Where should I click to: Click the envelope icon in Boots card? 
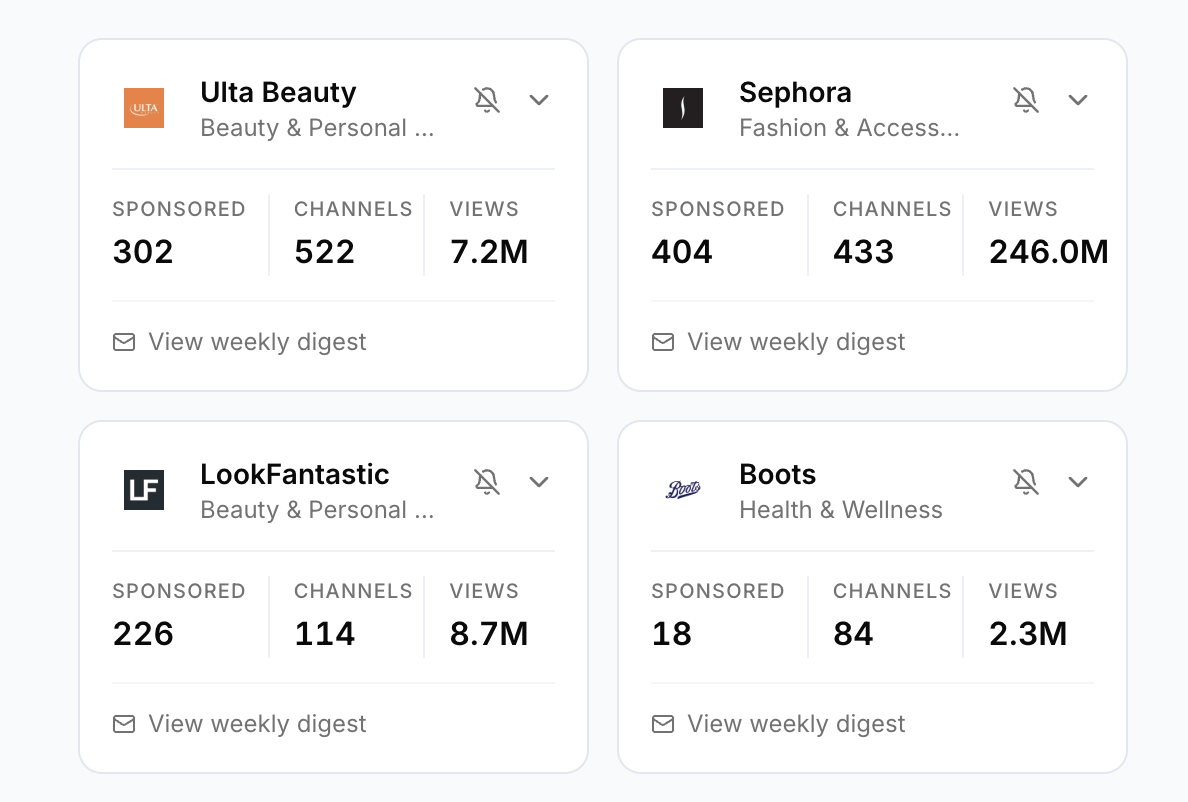point(662,724)
